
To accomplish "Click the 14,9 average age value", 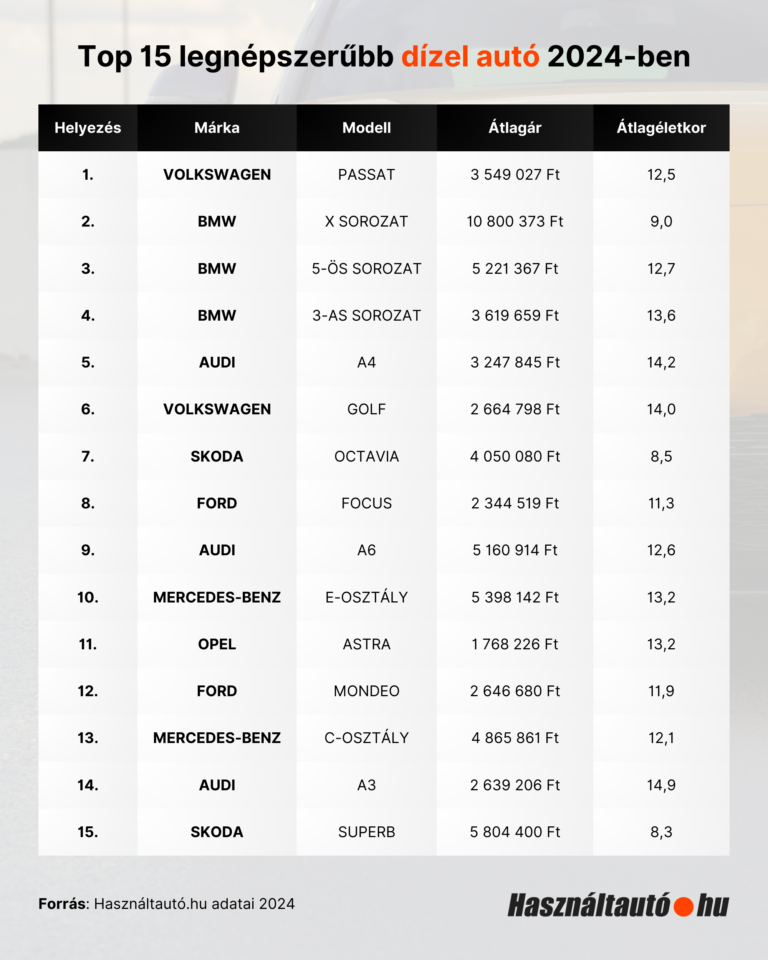I will click(661, 785).
